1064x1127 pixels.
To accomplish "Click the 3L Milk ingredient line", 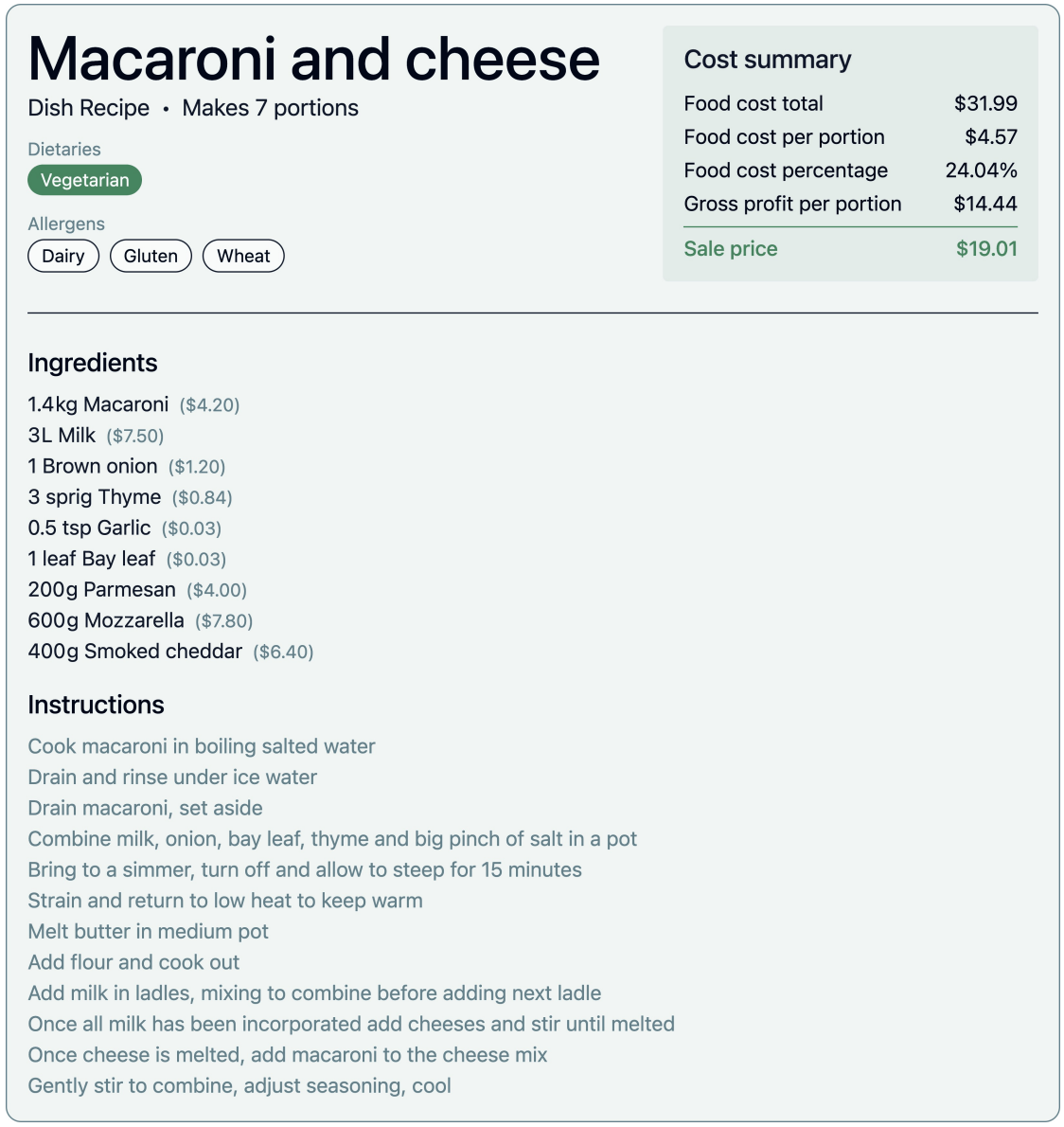I will coord(62,436).
